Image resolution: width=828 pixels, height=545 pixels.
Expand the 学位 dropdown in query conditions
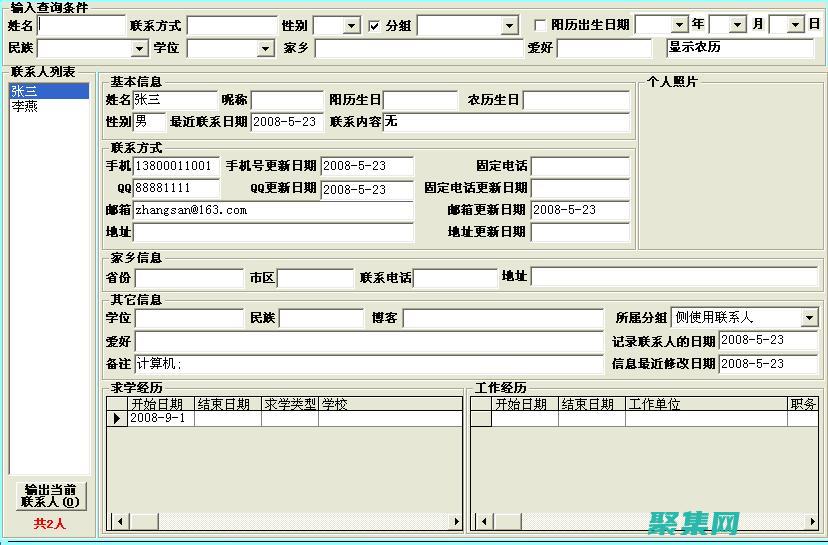point(265,48)
